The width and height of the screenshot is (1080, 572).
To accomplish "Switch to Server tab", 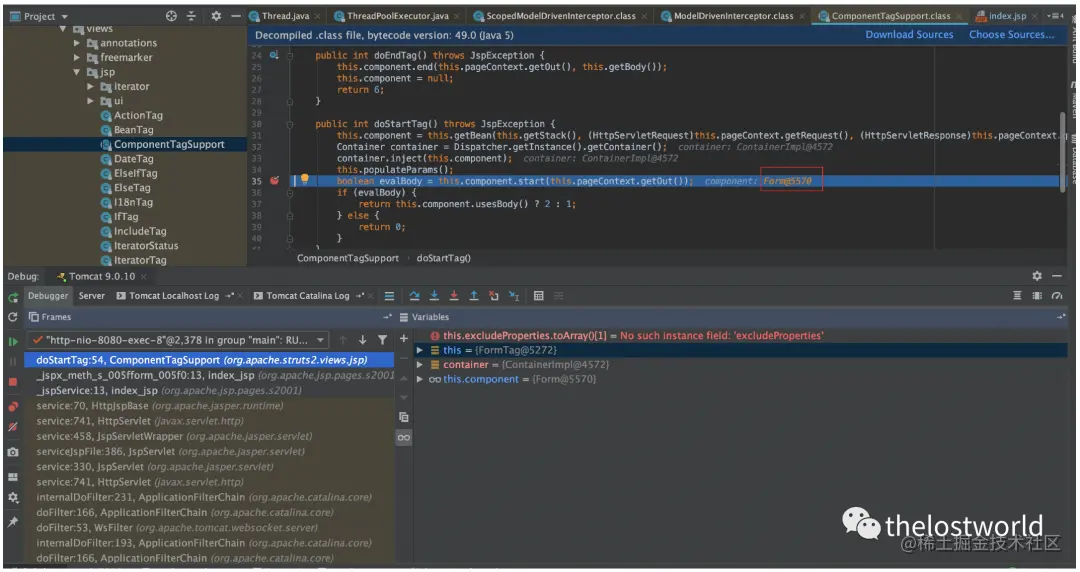I will pos(92,296).
